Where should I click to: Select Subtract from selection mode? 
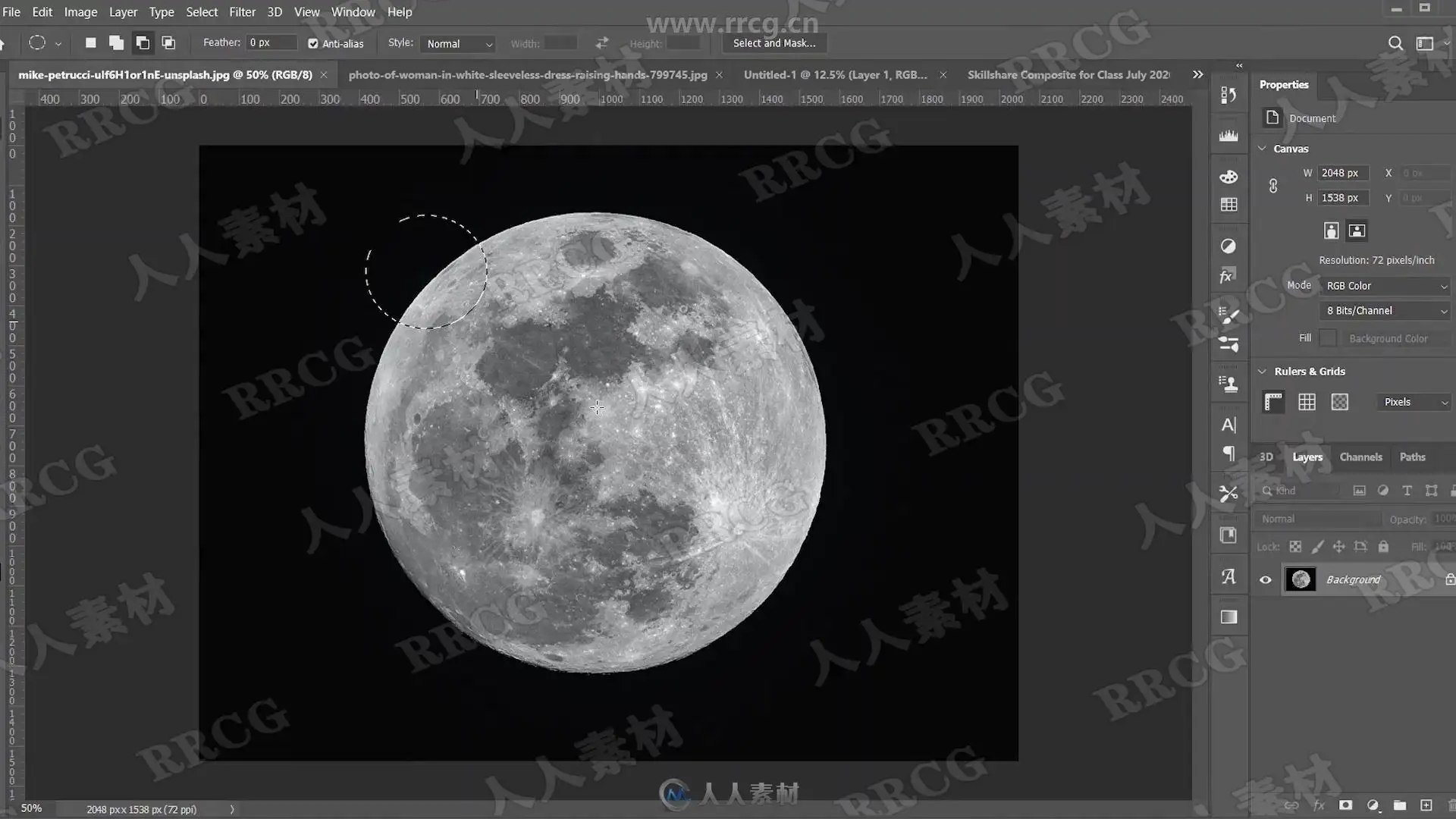[x=143, y=43]
